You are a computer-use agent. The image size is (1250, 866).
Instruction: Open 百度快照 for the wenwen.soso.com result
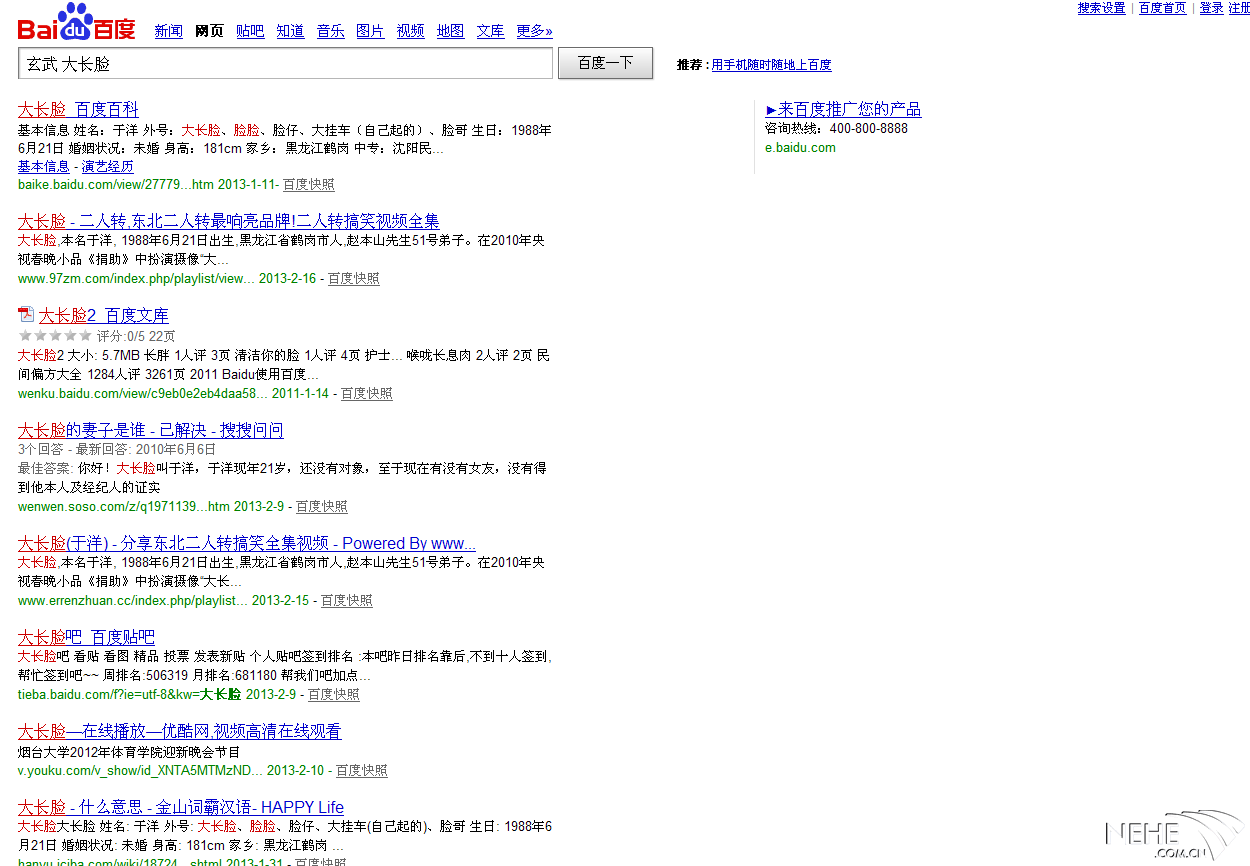click(322, 507)
